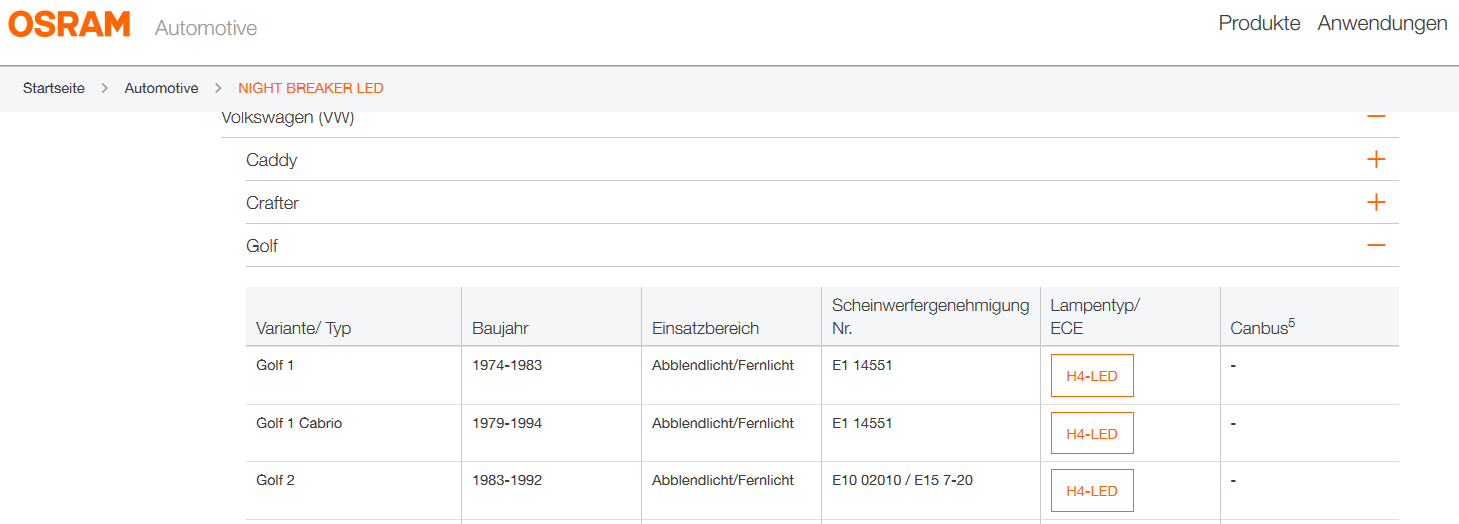Collapse the Golf model row label

262,246
